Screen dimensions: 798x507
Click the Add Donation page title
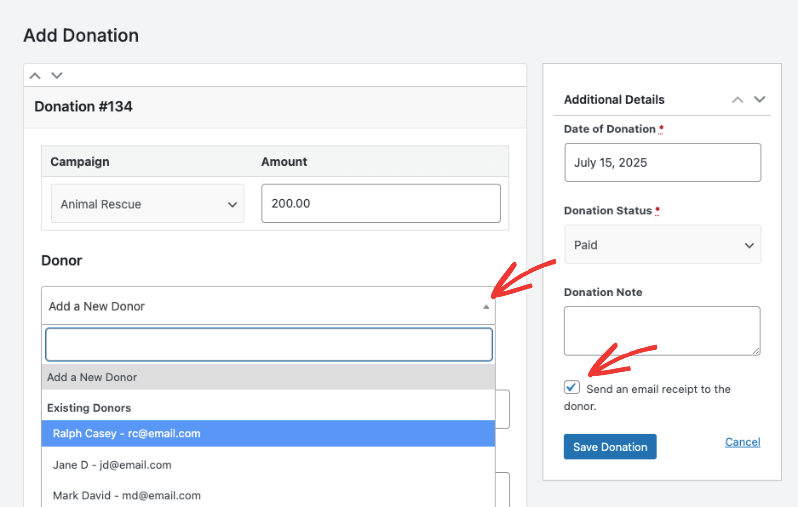81,36
